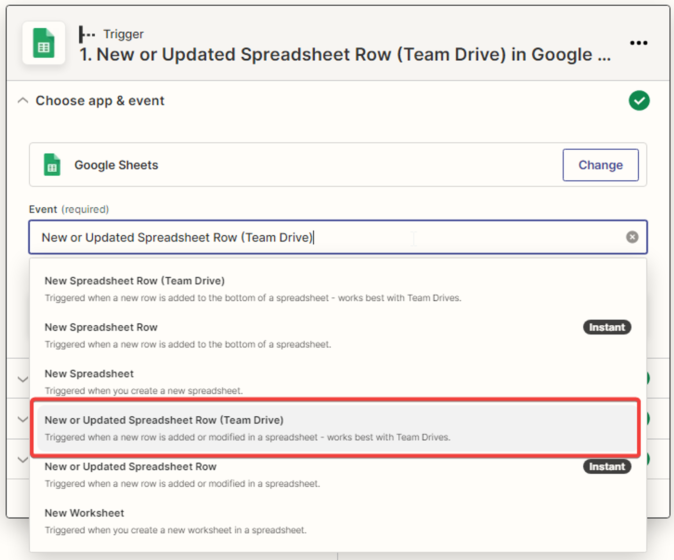Open the three-dot more options menu

(639, 43)
